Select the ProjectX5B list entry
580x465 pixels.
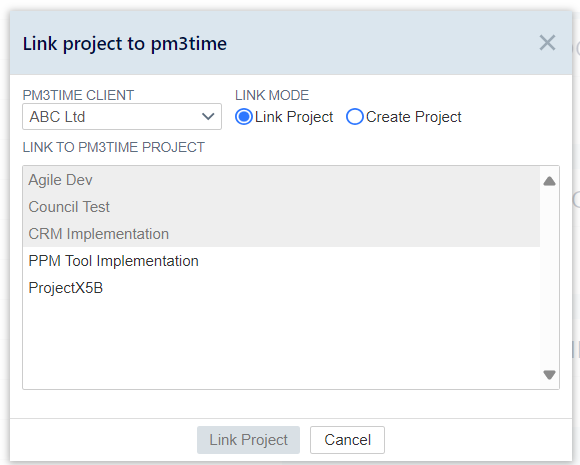pos(281,288)
